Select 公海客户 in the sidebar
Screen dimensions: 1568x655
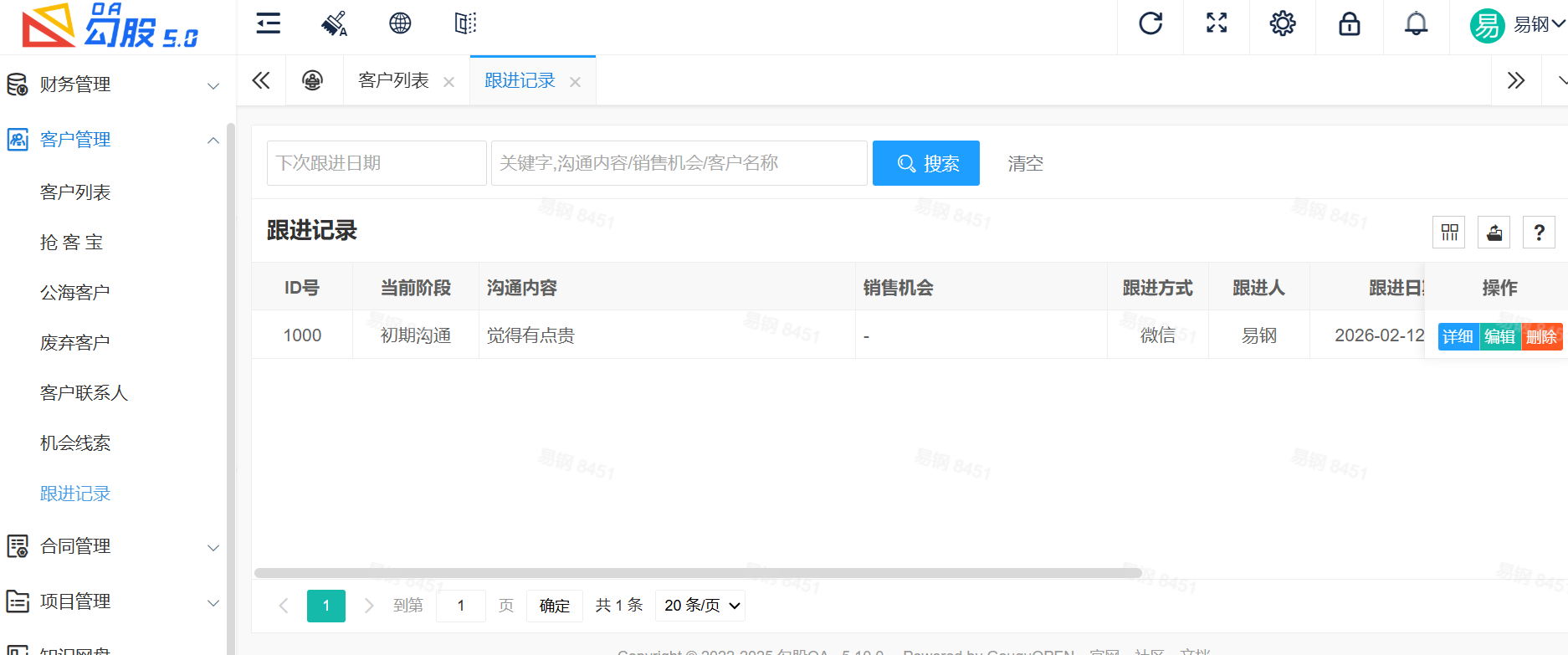click(x=75, y=293)
